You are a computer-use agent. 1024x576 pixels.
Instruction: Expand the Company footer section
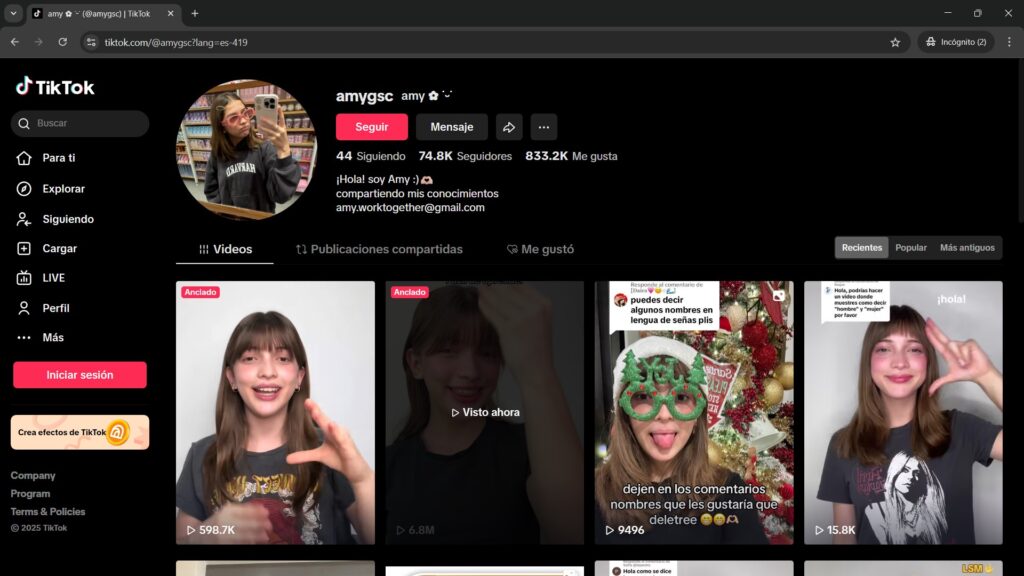click(x=33, y=476)
